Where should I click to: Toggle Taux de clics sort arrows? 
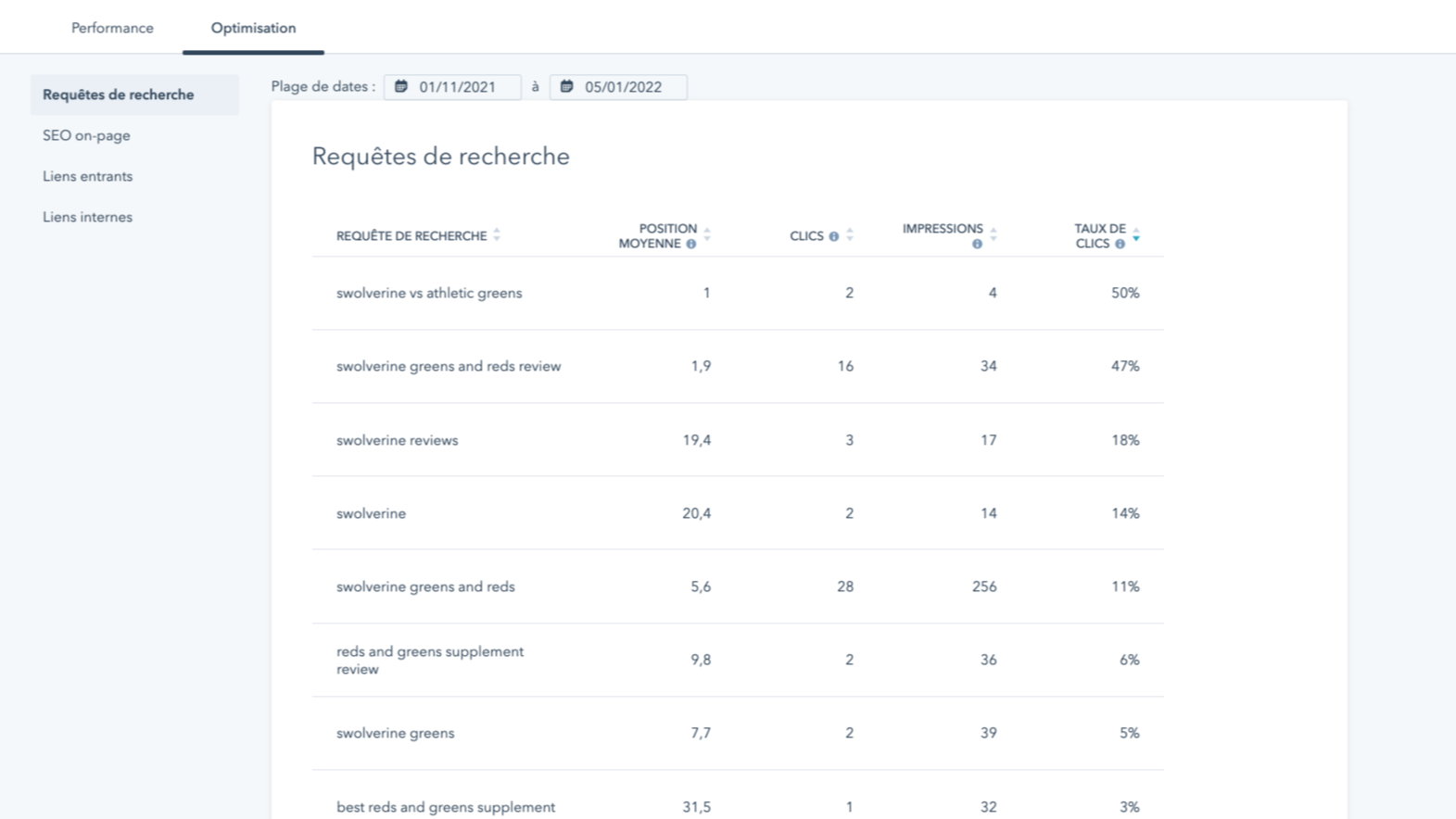(1136, 235)
